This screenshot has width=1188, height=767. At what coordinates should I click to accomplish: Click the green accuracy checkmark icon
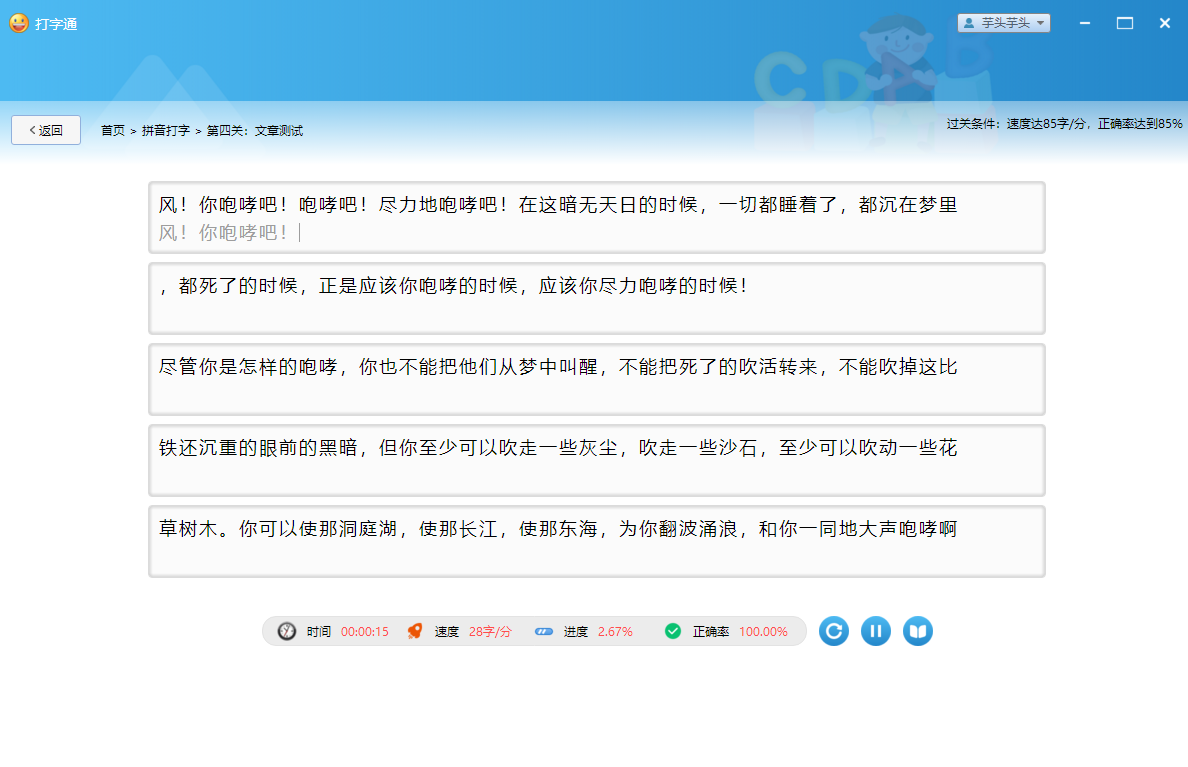(x=673, y=631)
